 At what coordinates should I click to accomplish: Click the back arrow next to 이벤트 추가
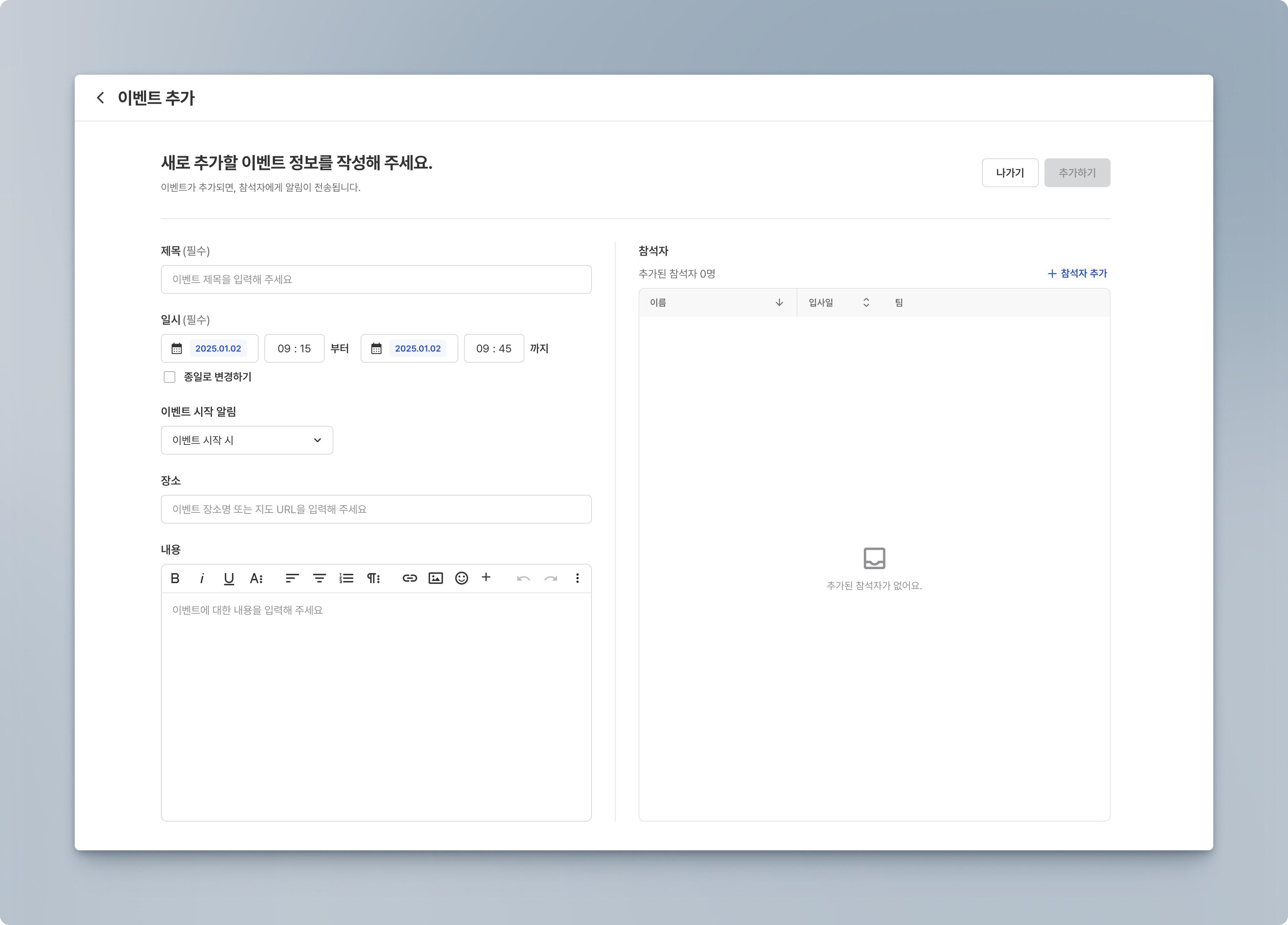[x=101, y=98]
